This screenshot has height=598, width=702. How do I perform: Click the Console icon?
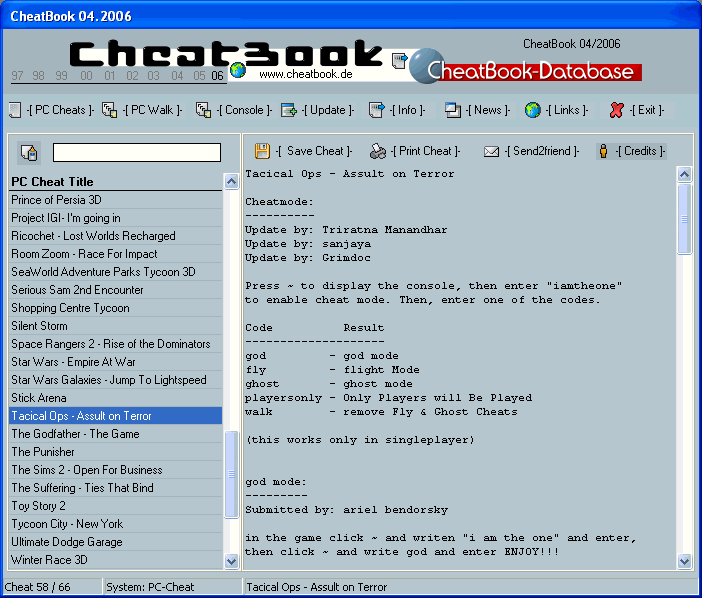coord(203,110)
